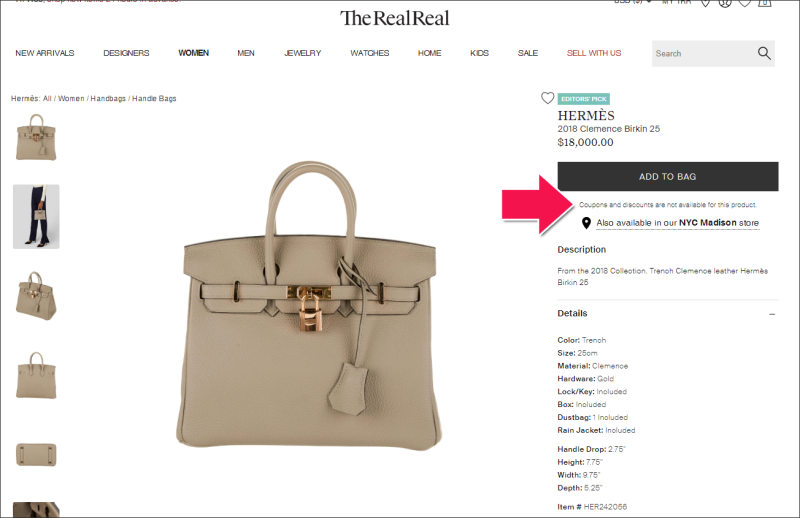Click the Handbags breadcrumb link
The height and width of the screenshot is (518, 800).
coord(108,98)
